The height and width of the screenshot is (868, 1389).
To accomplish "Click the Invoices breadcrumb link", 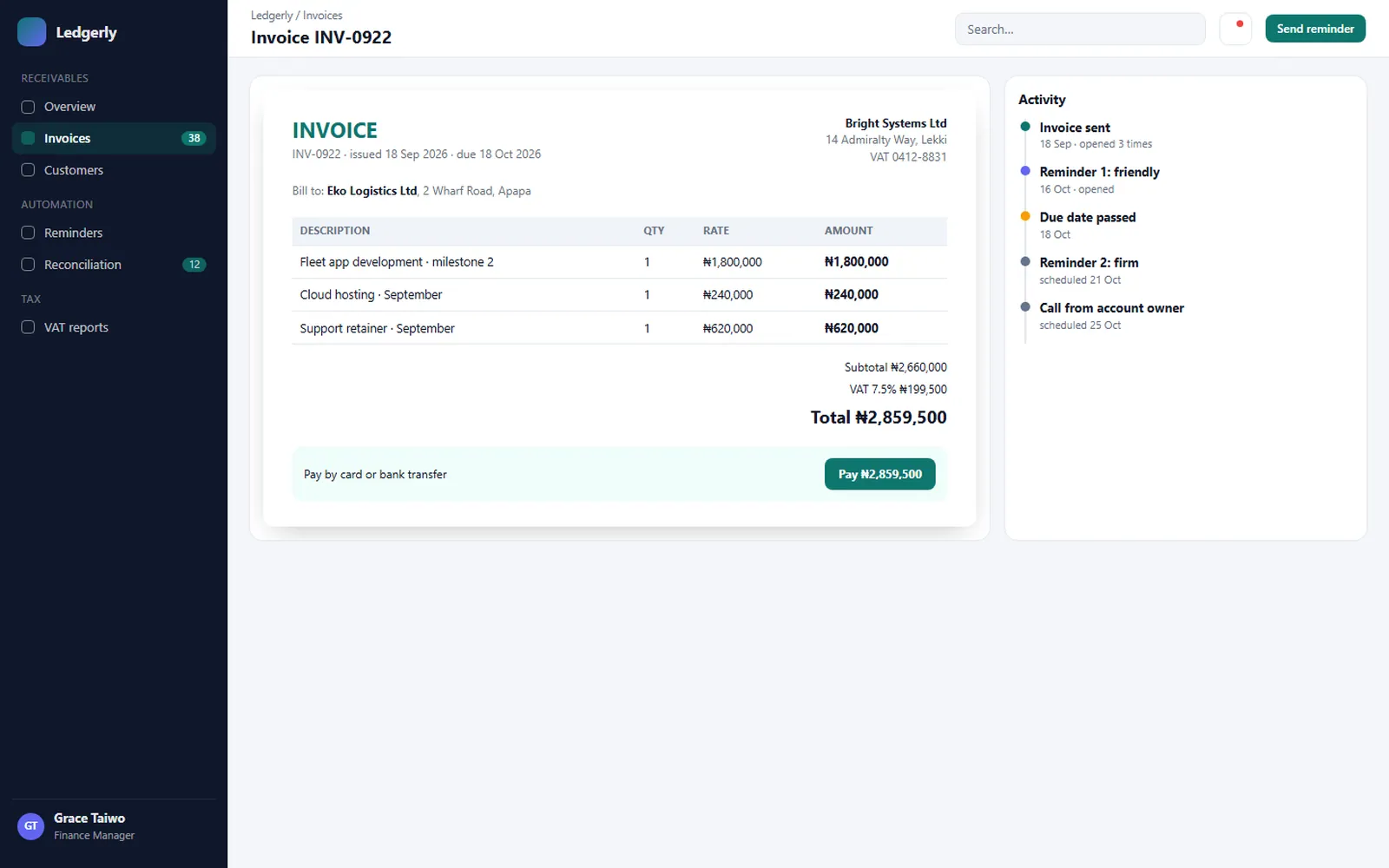I will (322, 16).
